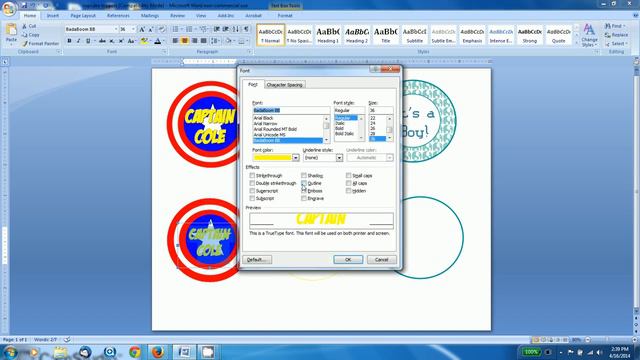
Task: Toggle Bold in the ribbon
Action: coord(69,41)
